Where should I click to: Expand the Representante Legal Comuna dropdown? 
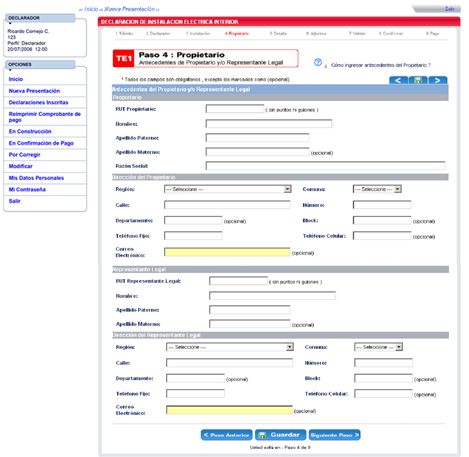coord(378,347)
